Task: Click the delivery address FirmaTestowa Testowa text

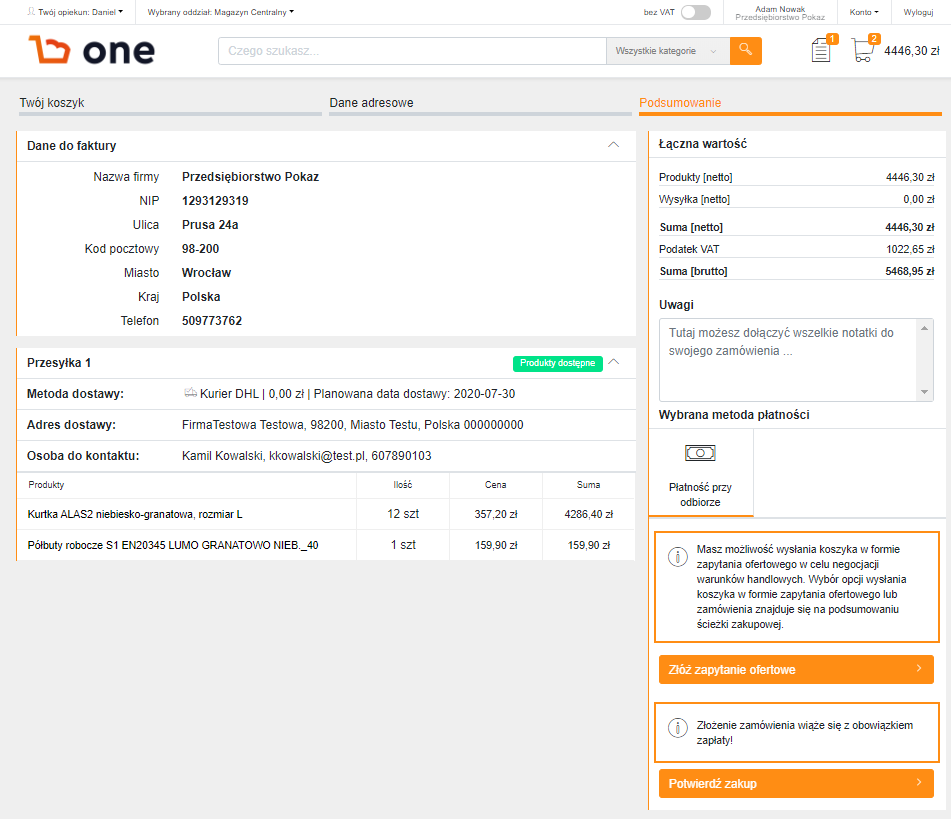Action: 352,425
